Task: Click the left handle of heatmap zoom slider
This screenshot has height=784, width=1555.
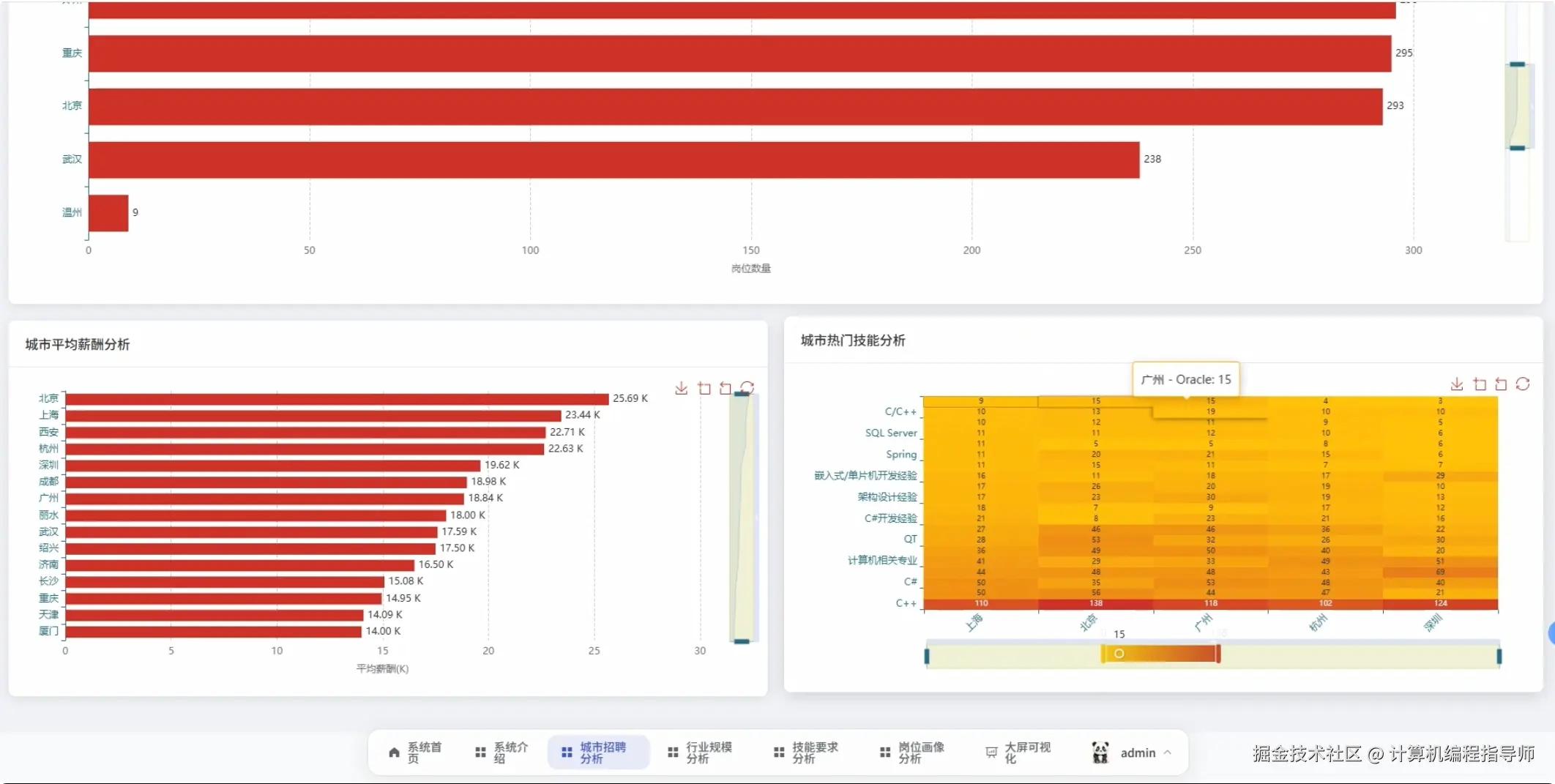Action: [x=927, y=656]
